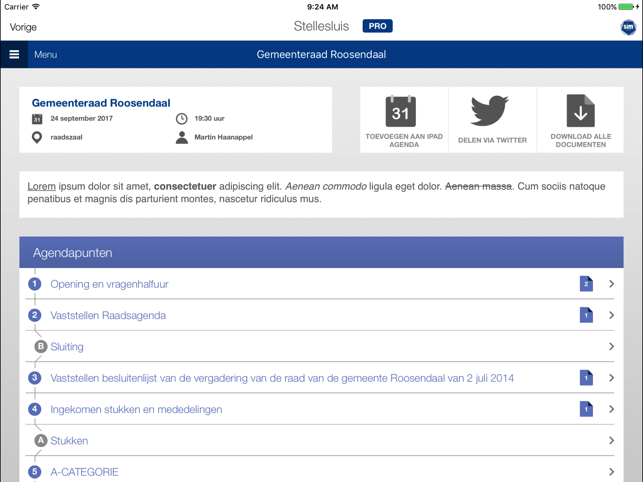Click the location pin beside raadszaal
The height and width of the screenshot is (482, 643).
(37, 137)
